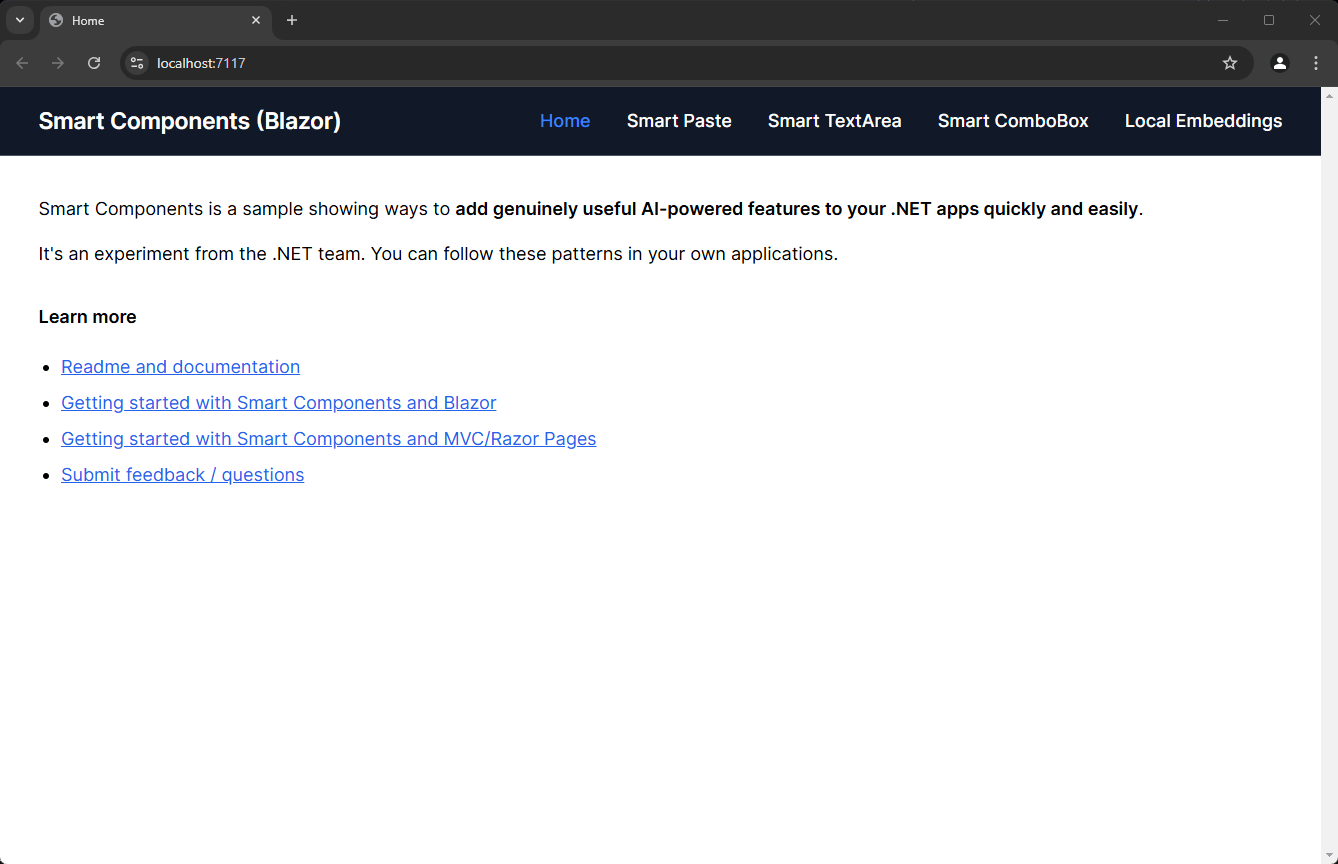The height and width of the screenshot is (864, 1338).
Task: Maximize the browser window
Action: click(1269, 20)
